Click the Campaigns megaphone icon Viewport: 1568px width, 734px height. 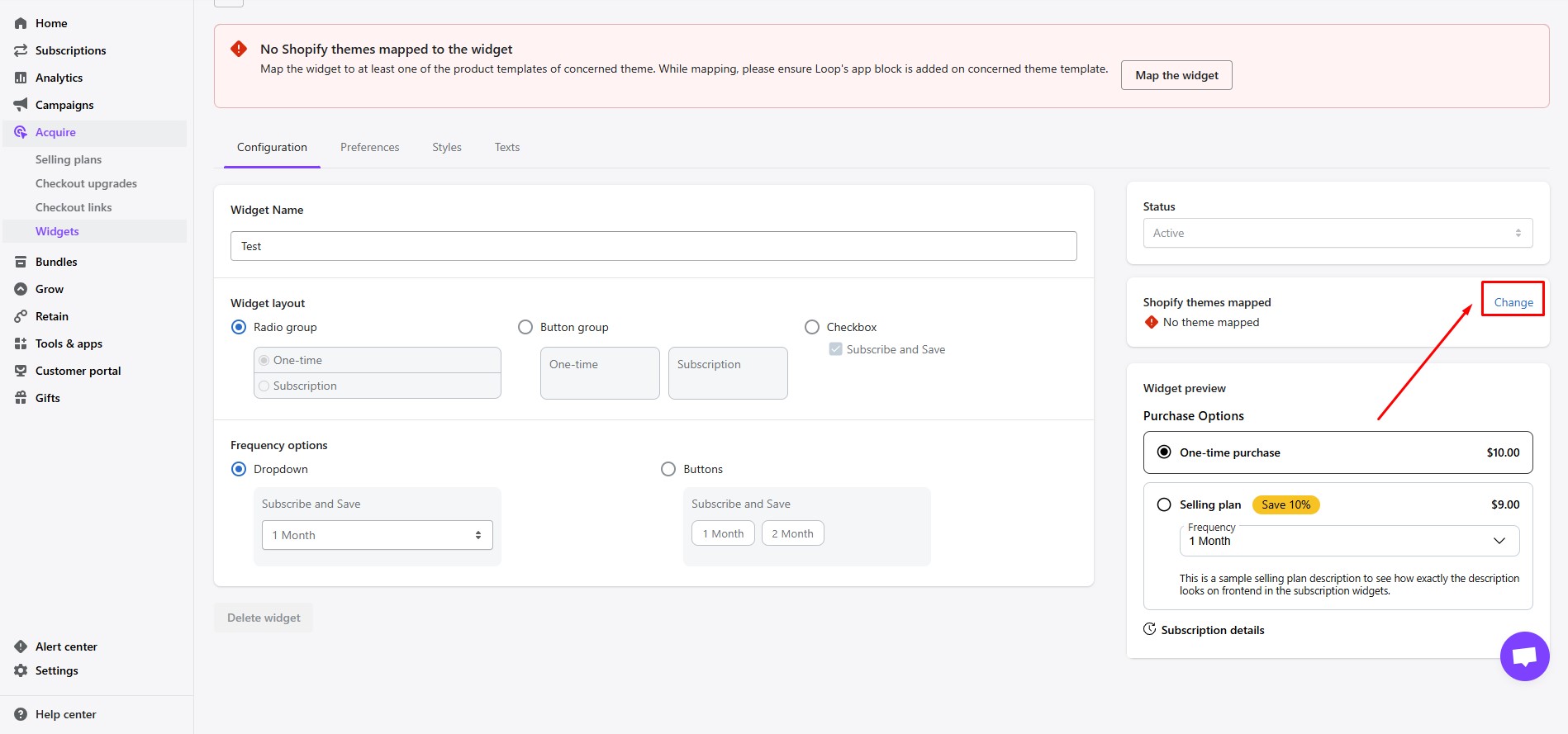(x=21, y=105)
